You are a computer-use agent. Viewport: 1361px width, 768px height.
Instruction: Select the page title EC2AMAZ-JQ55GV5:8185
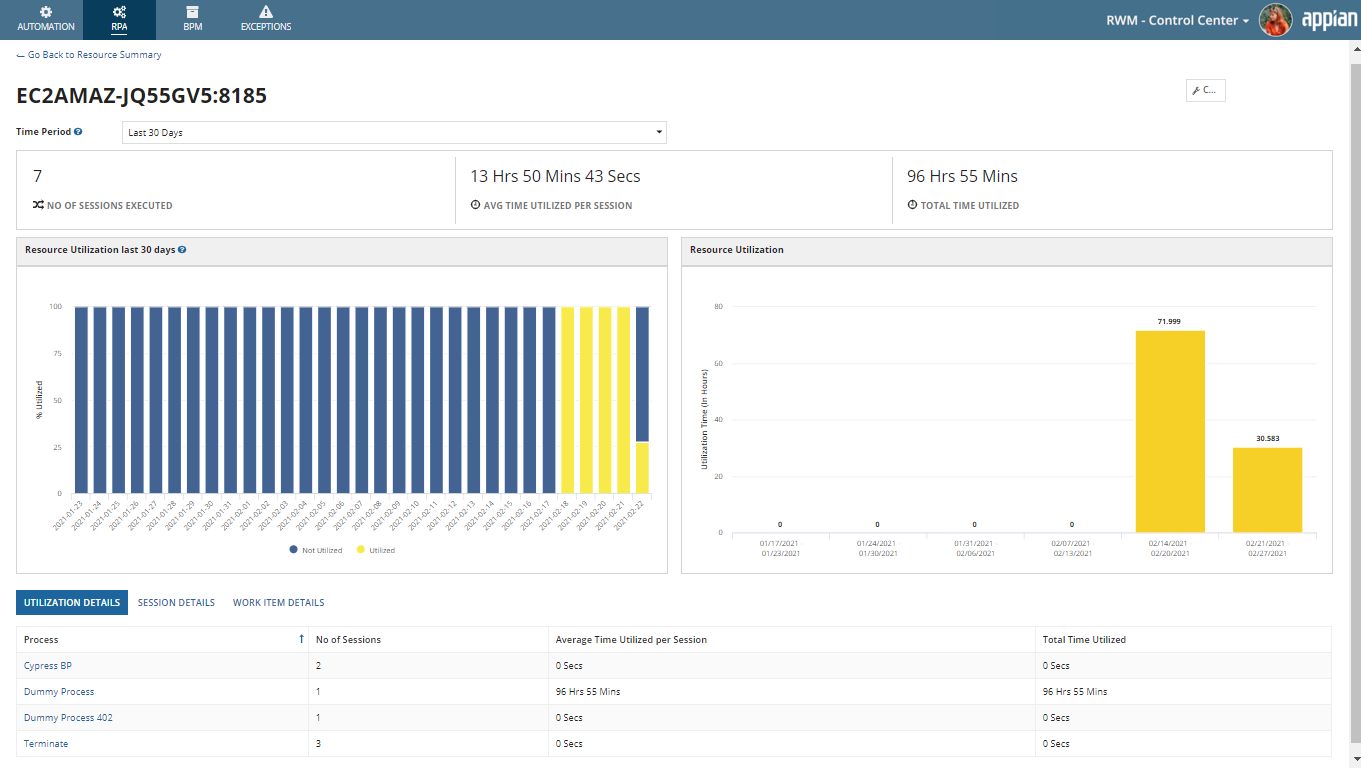(x=142, y=96)
